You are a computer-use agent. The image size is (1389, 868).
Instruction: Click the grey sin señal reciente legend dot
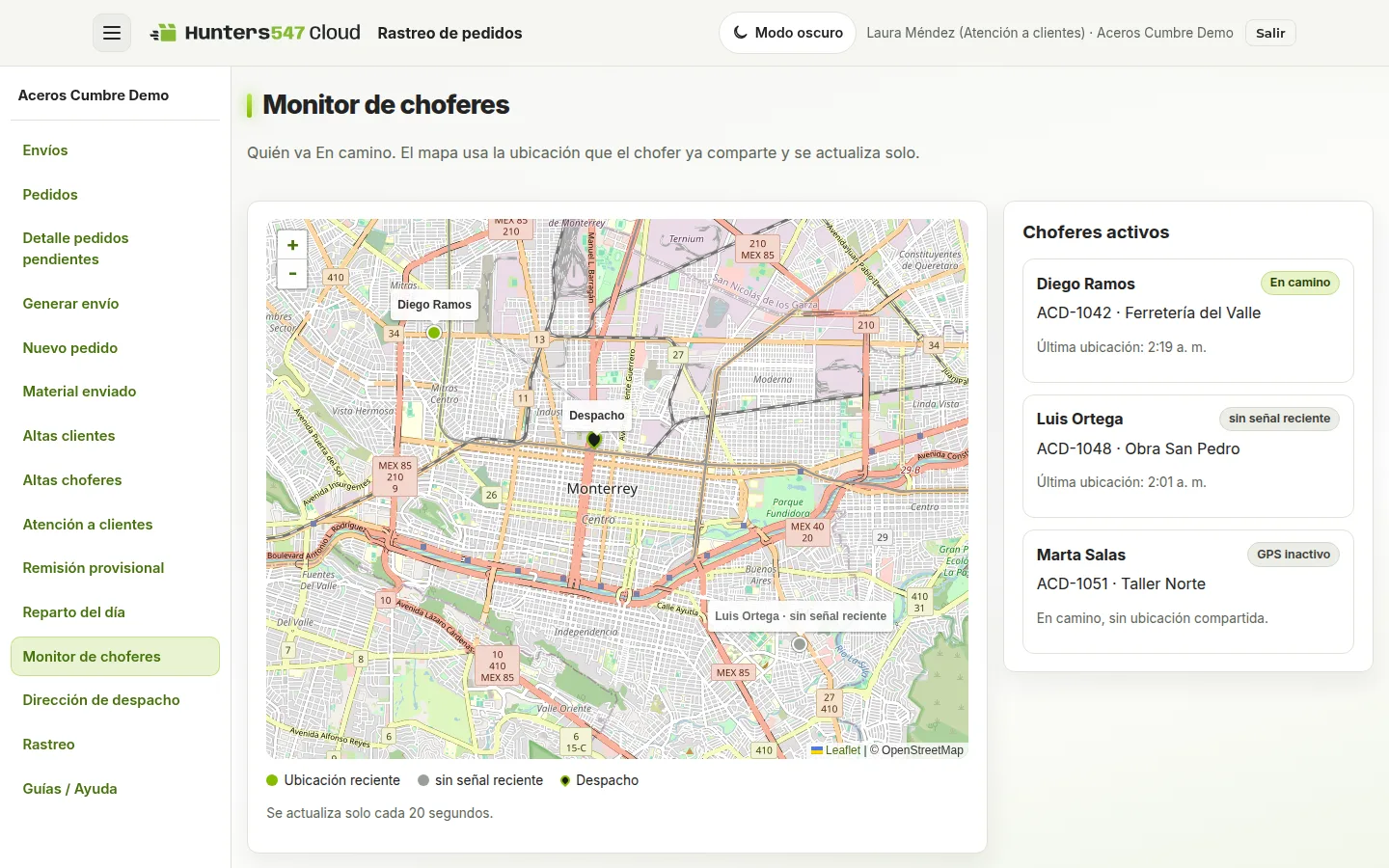click(x=423, y=780)
